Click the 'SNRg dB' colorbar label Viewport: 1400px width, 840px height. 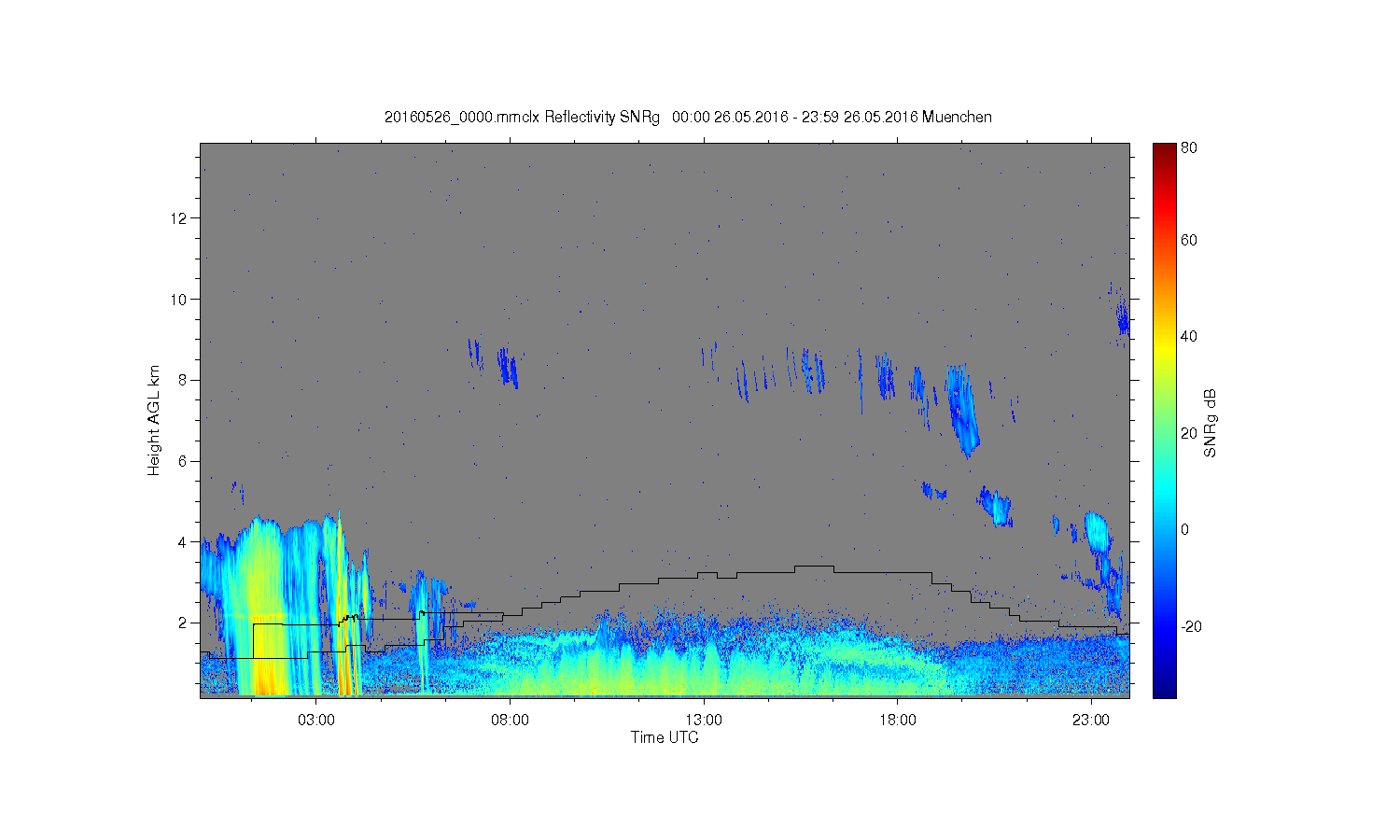click(1211, 424)
